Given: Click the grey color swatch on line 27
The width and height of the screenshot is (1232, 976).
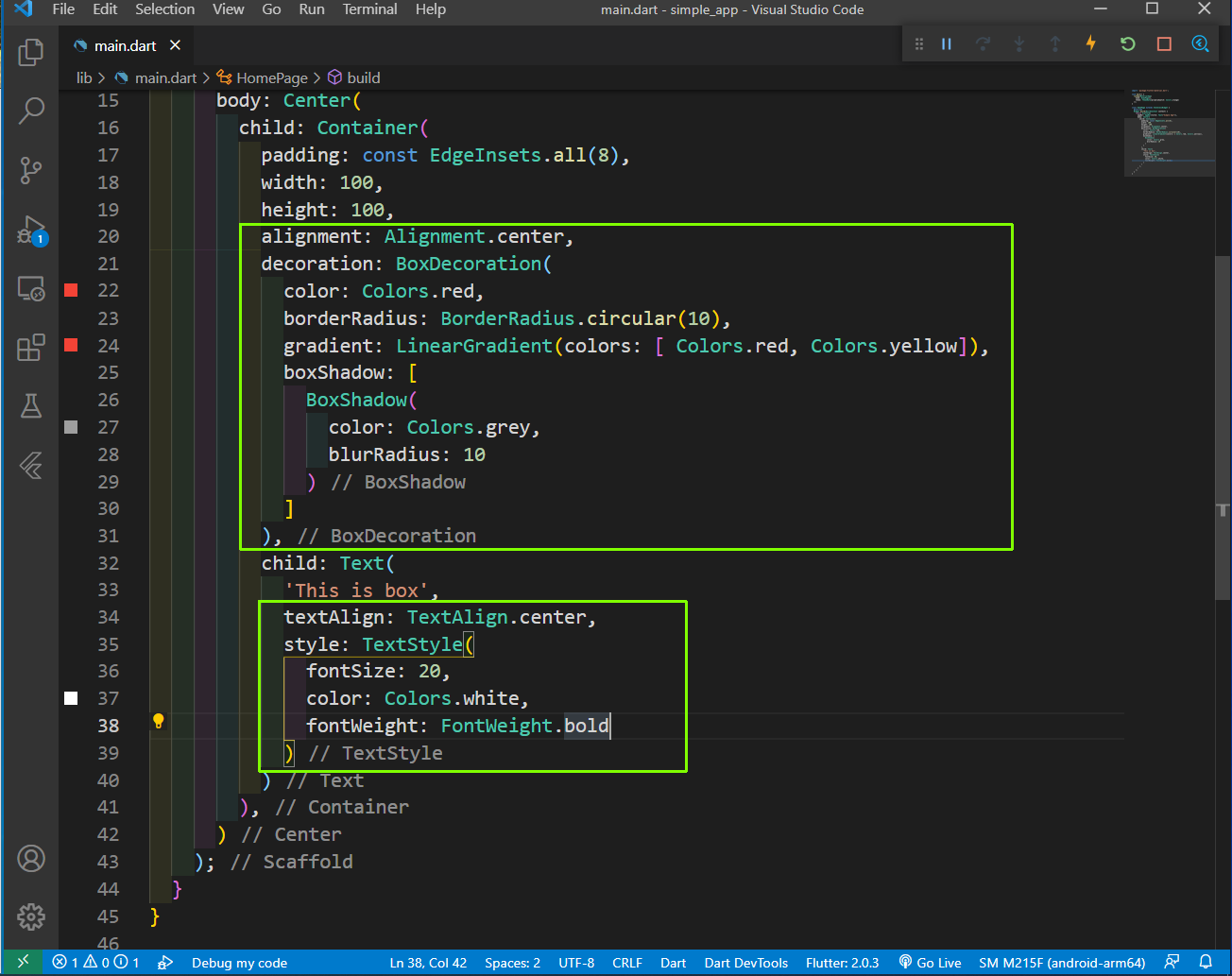Looking at the screenshot, I should coord(71,427).
